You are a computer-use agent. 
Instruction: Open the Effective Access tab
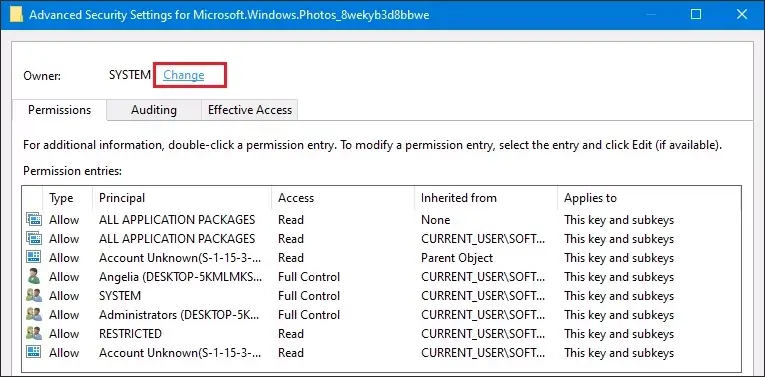tap(250, 110)
